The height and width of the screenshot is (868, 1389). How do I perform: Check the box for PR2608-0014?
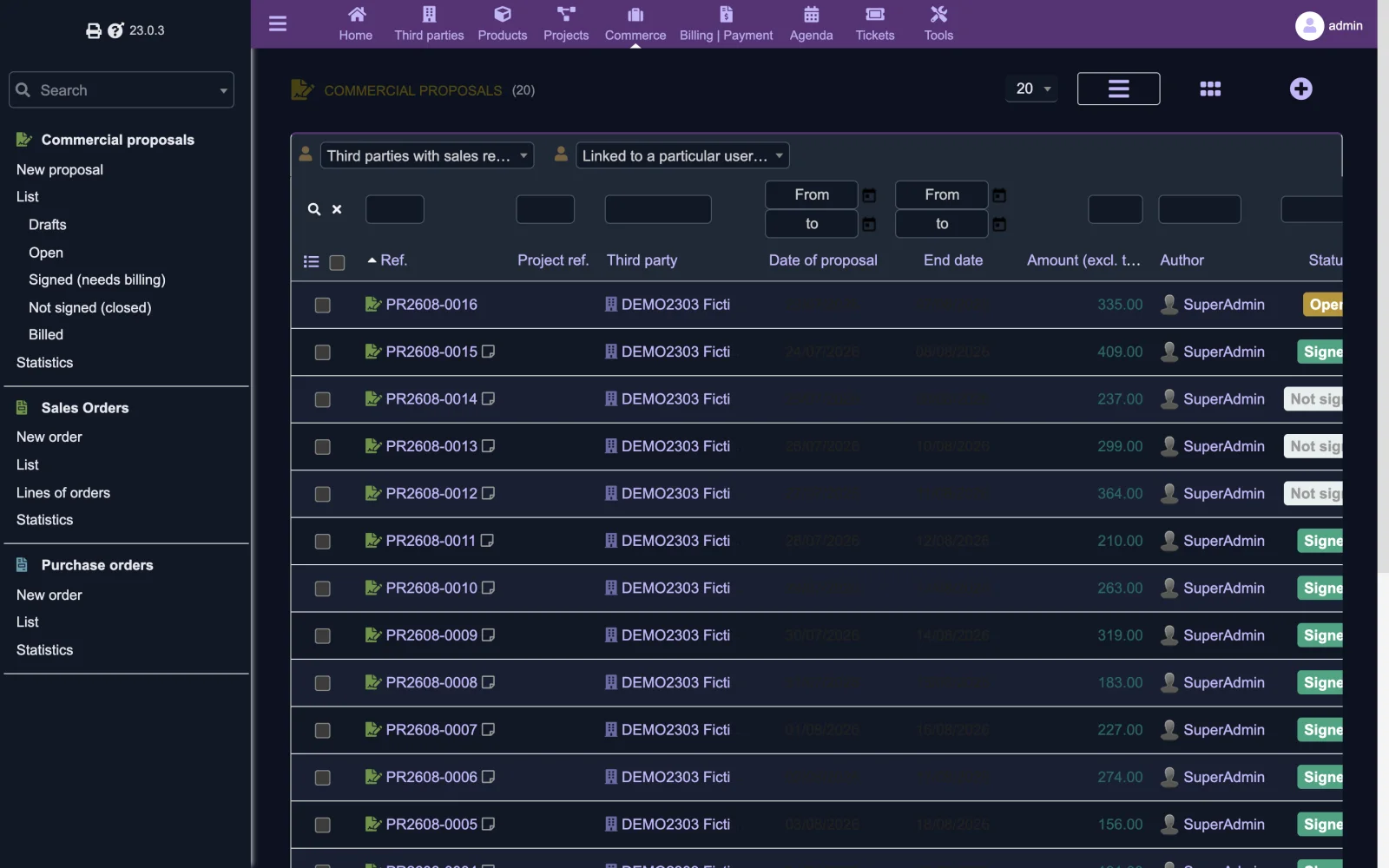coord(323,399)
